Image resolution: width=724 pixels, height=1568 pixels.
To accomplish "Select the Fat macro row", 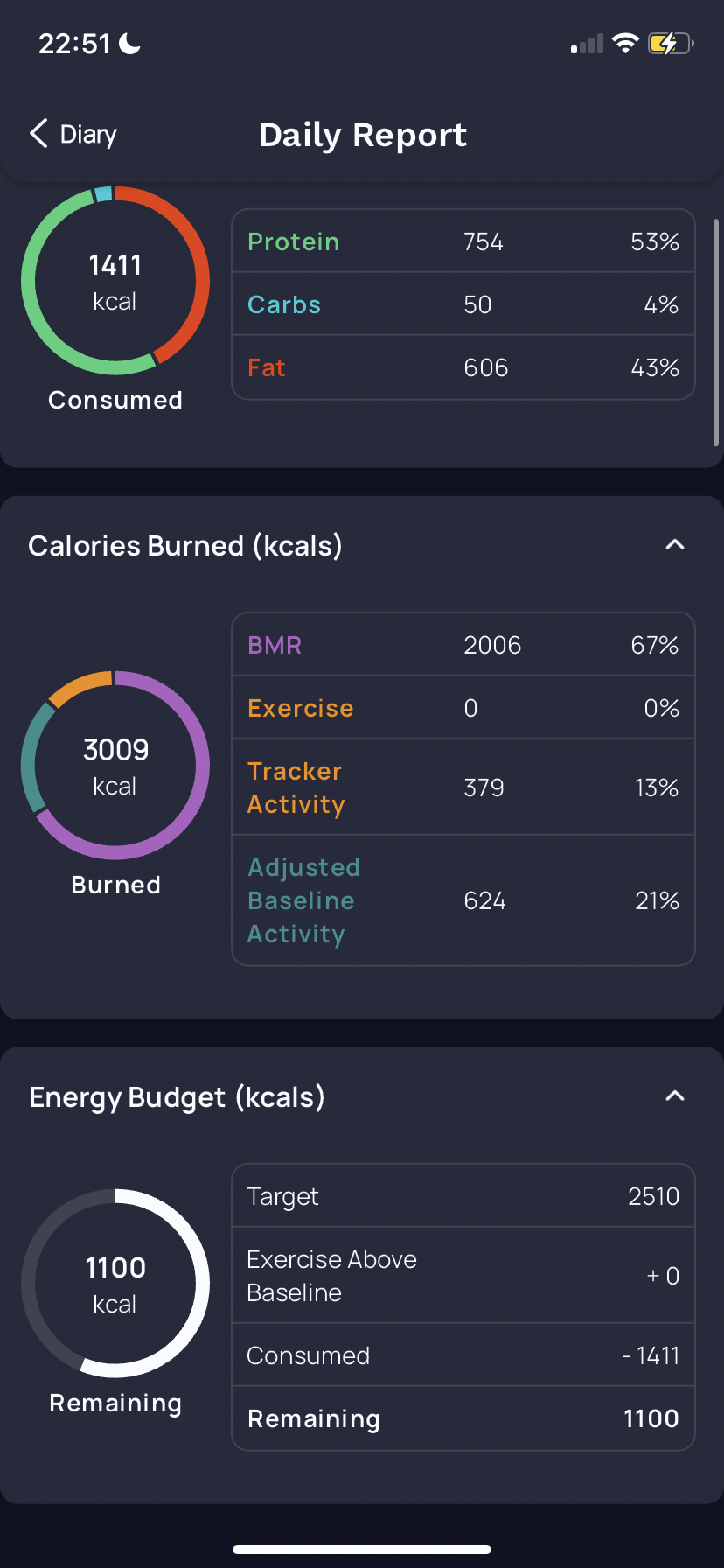I will 463,367.
